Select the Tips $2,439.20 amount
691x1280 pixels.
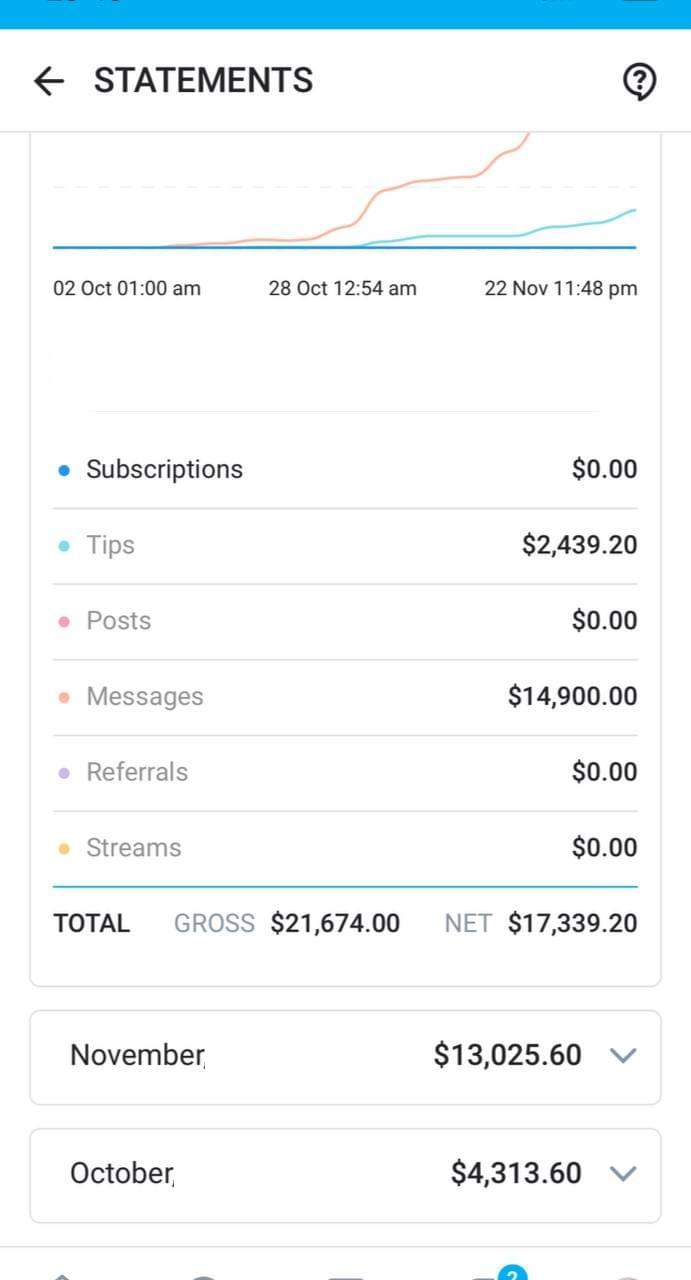pos(579,545)
